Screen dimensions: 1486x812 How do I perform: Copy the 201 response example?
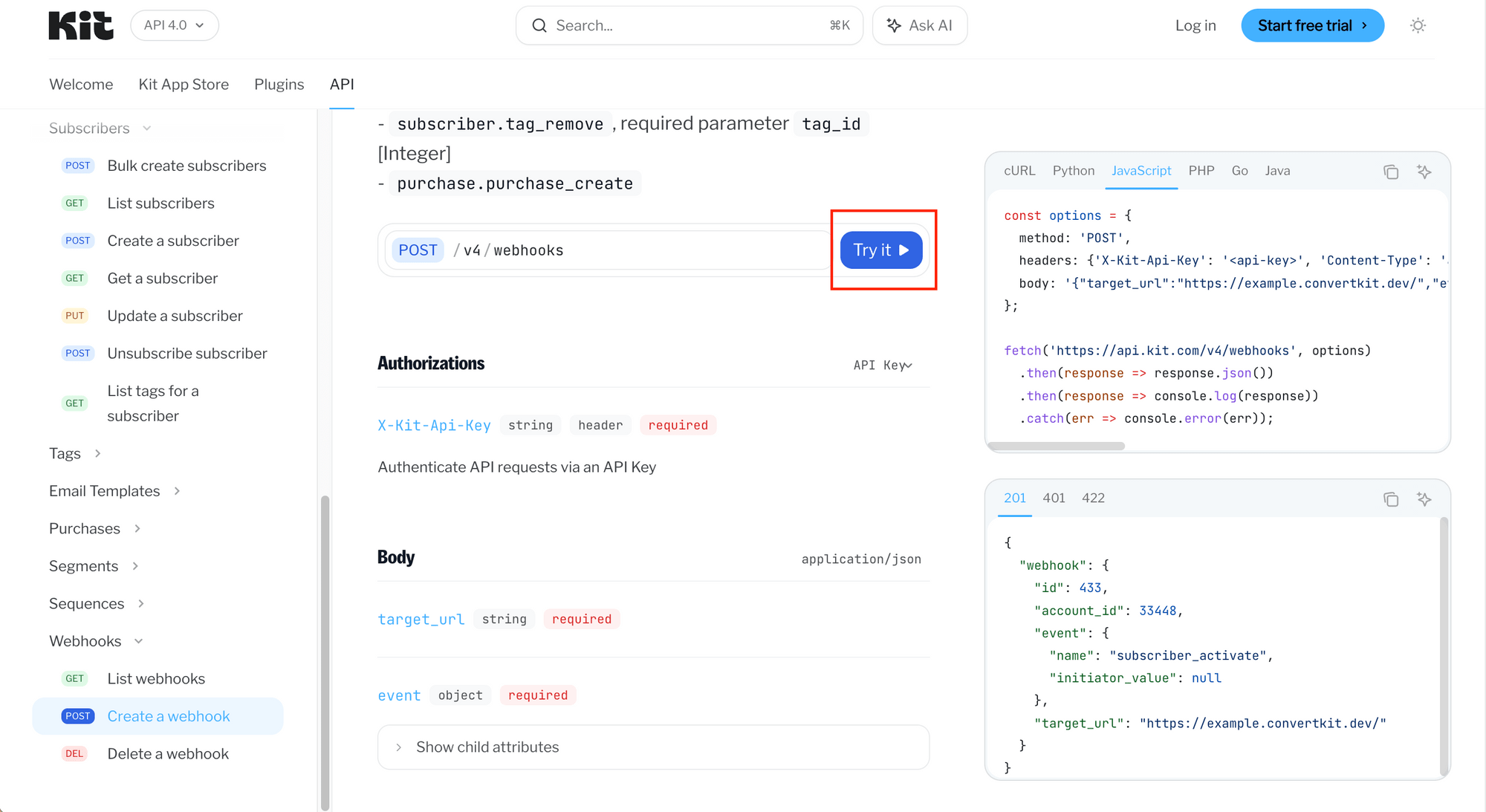pos(1391,498)
